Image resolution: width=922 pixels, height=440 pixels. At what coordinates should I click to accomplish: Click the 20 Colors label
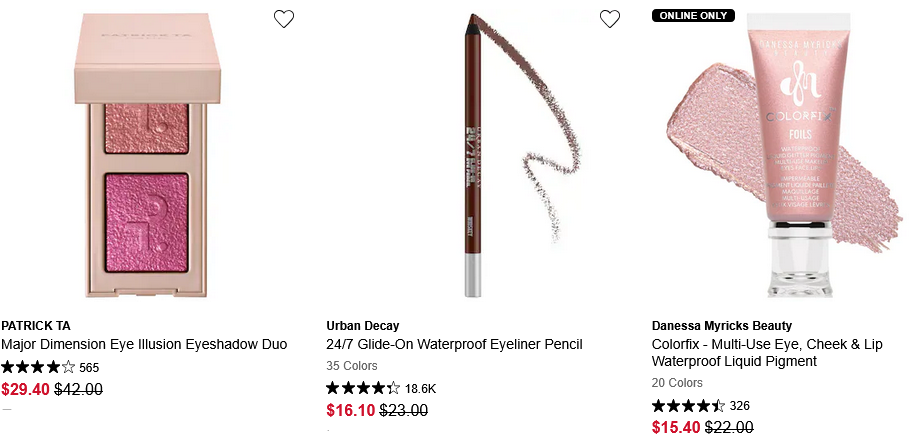click(677, 383)
